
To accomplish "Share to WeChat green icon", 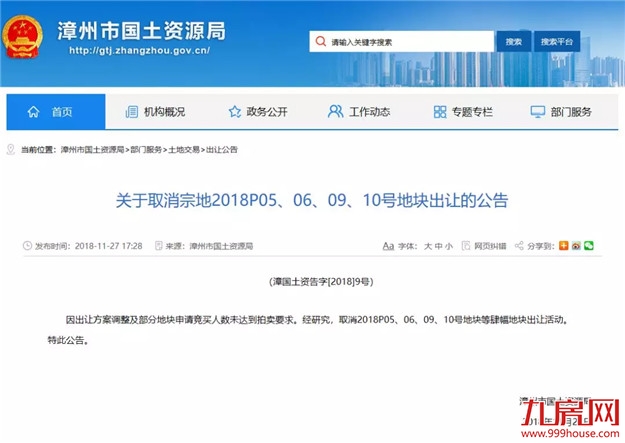I will [x=589, y=246].
